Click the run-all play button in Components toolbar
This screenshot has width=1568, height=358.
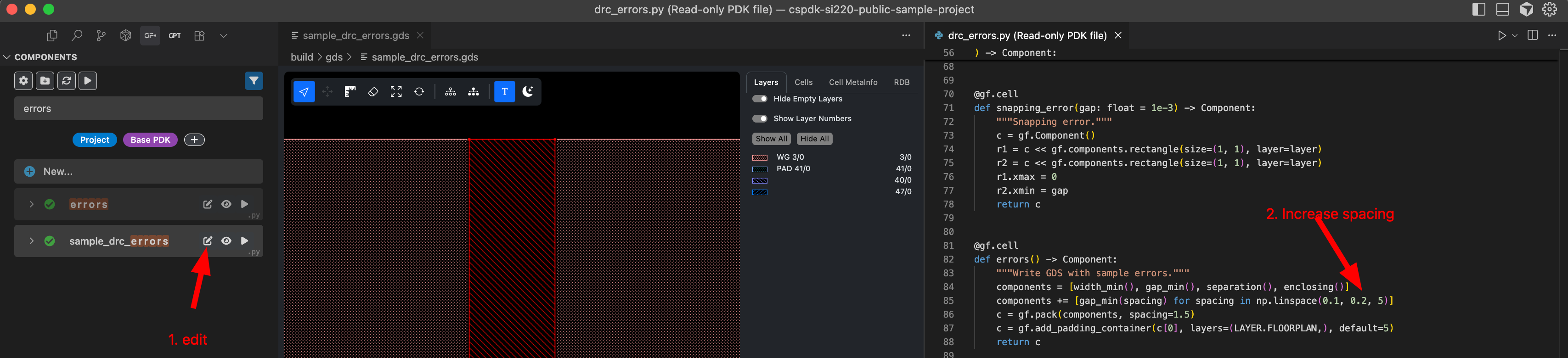pyautogui.click(x=88, y=80)
